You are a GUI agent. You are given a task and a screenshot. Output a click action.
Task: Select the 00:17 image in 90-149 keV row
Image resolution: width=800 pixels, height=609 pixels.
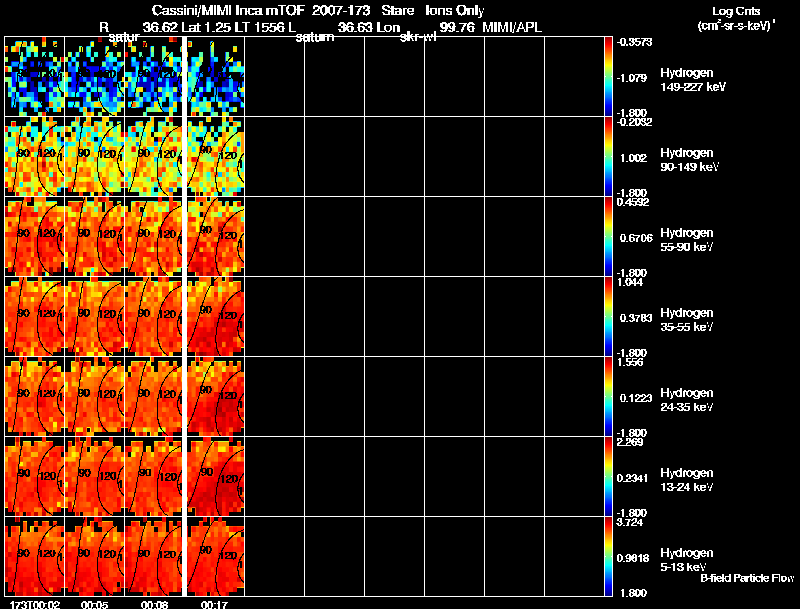pyautogui.click(x=216, y=157)
